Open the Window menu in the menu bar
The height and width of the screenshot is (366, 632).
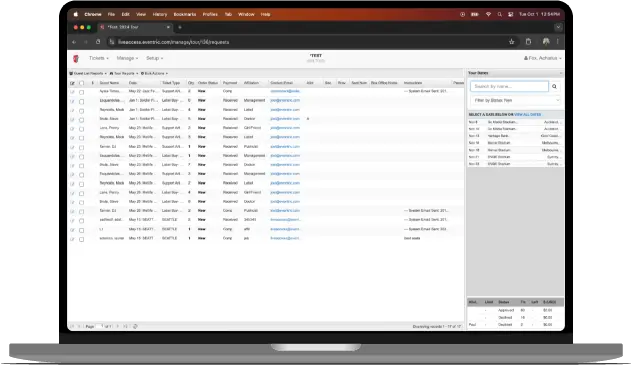tap(246, 14)
